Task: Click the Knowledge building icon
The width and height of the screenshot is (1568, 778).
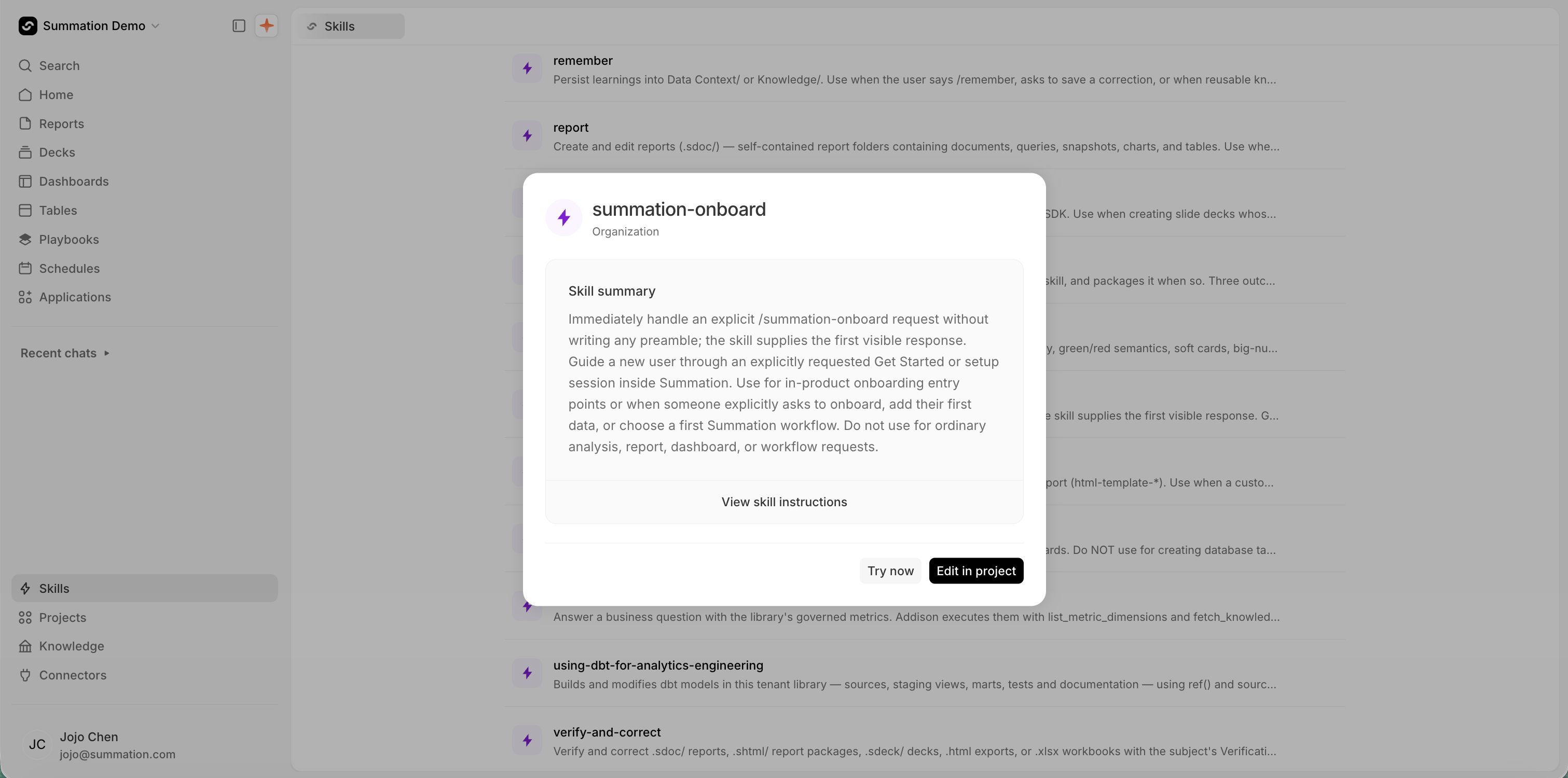Action: [25, 646]
